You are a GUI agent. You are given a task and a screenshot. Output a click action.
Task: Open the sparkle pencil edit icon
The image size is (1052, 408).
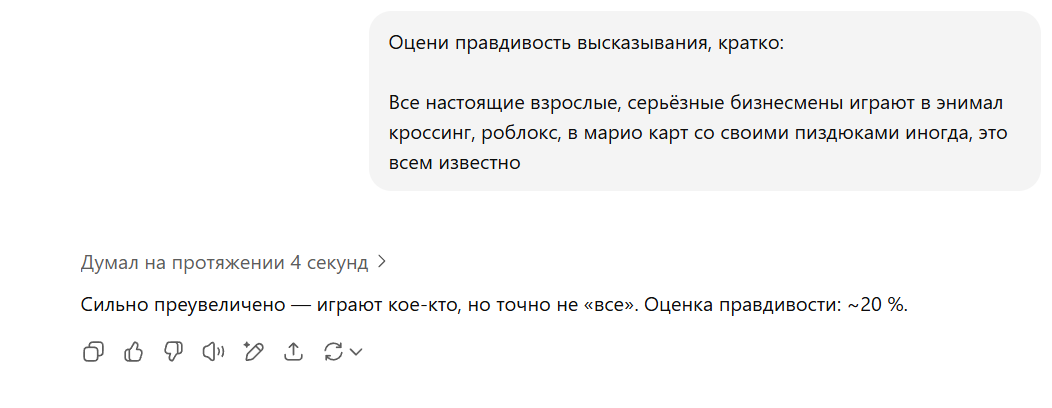pyautogui.click(x=254, y=351)
